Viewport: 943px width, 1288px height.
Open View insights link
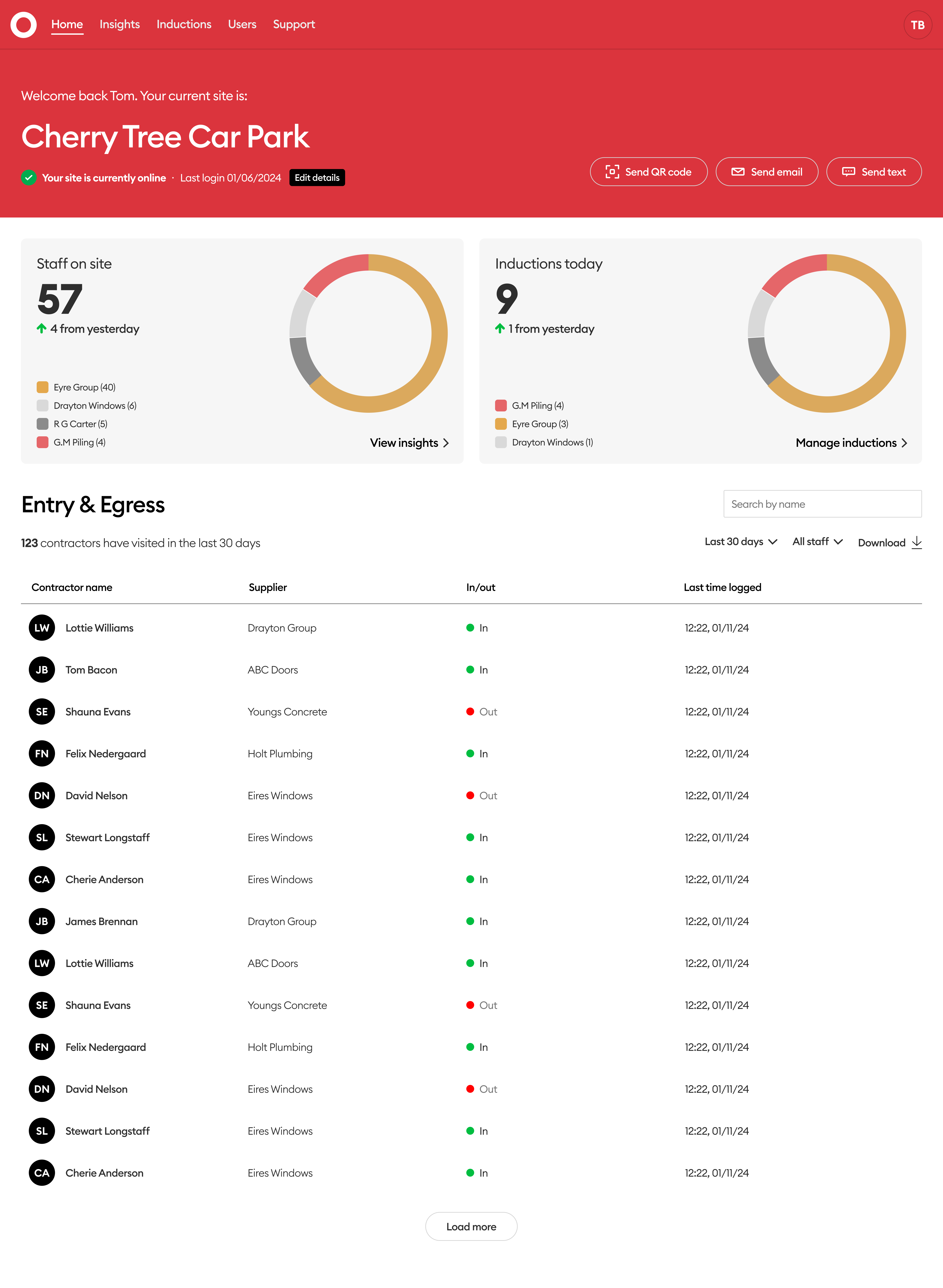click(409, 443)
